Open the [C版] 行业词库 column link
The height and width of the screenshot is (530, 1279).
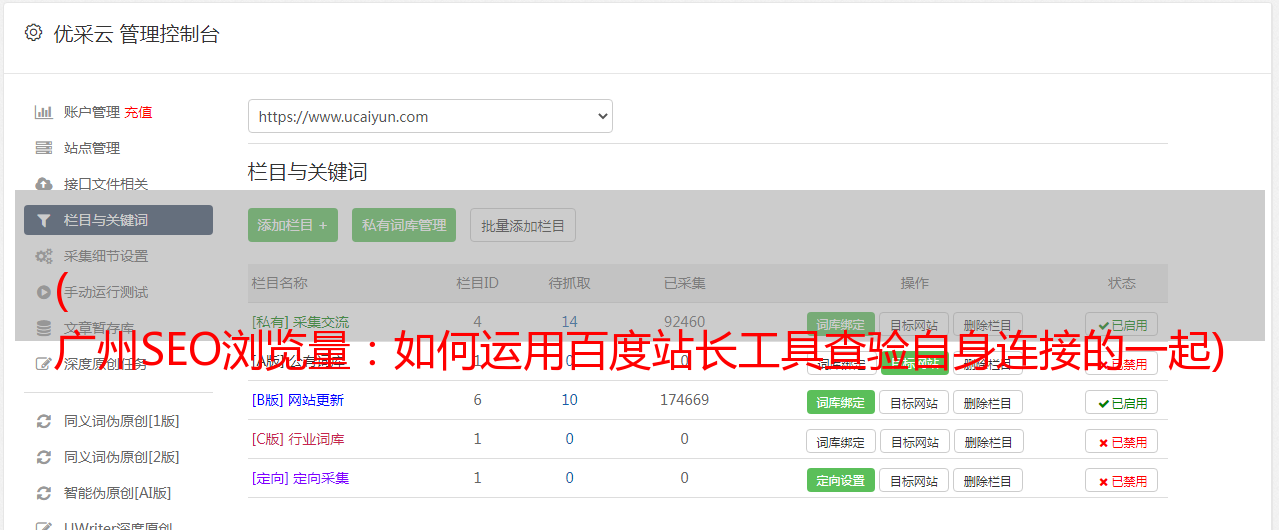click(x=298, y=439)
